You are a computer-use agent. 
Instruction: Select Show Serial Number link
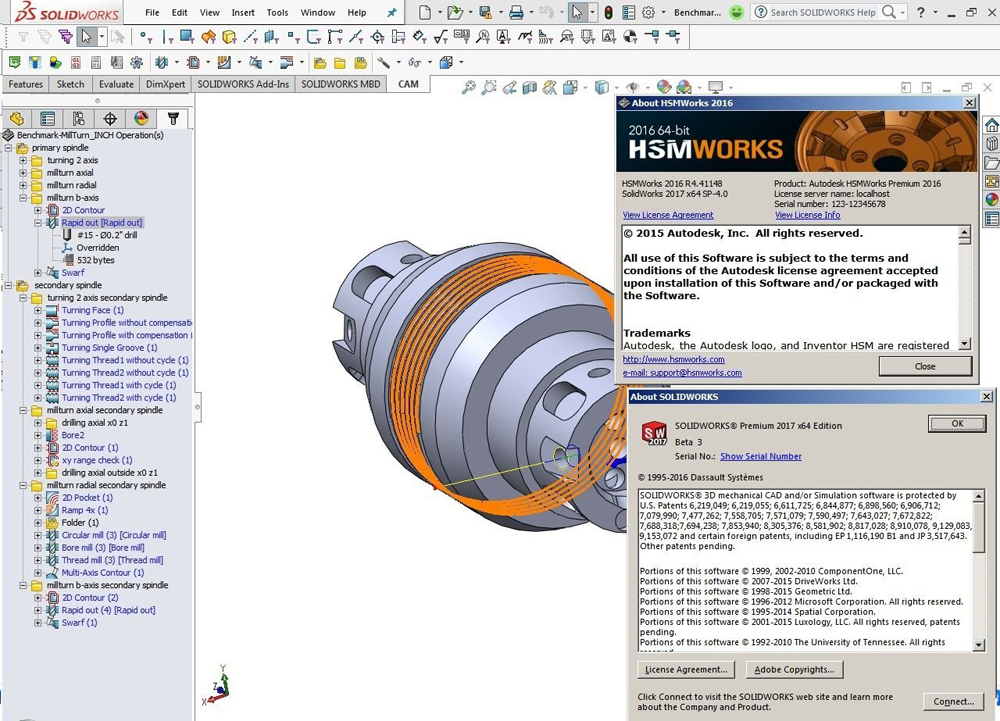pyautogui.click(x=759, y=456)
